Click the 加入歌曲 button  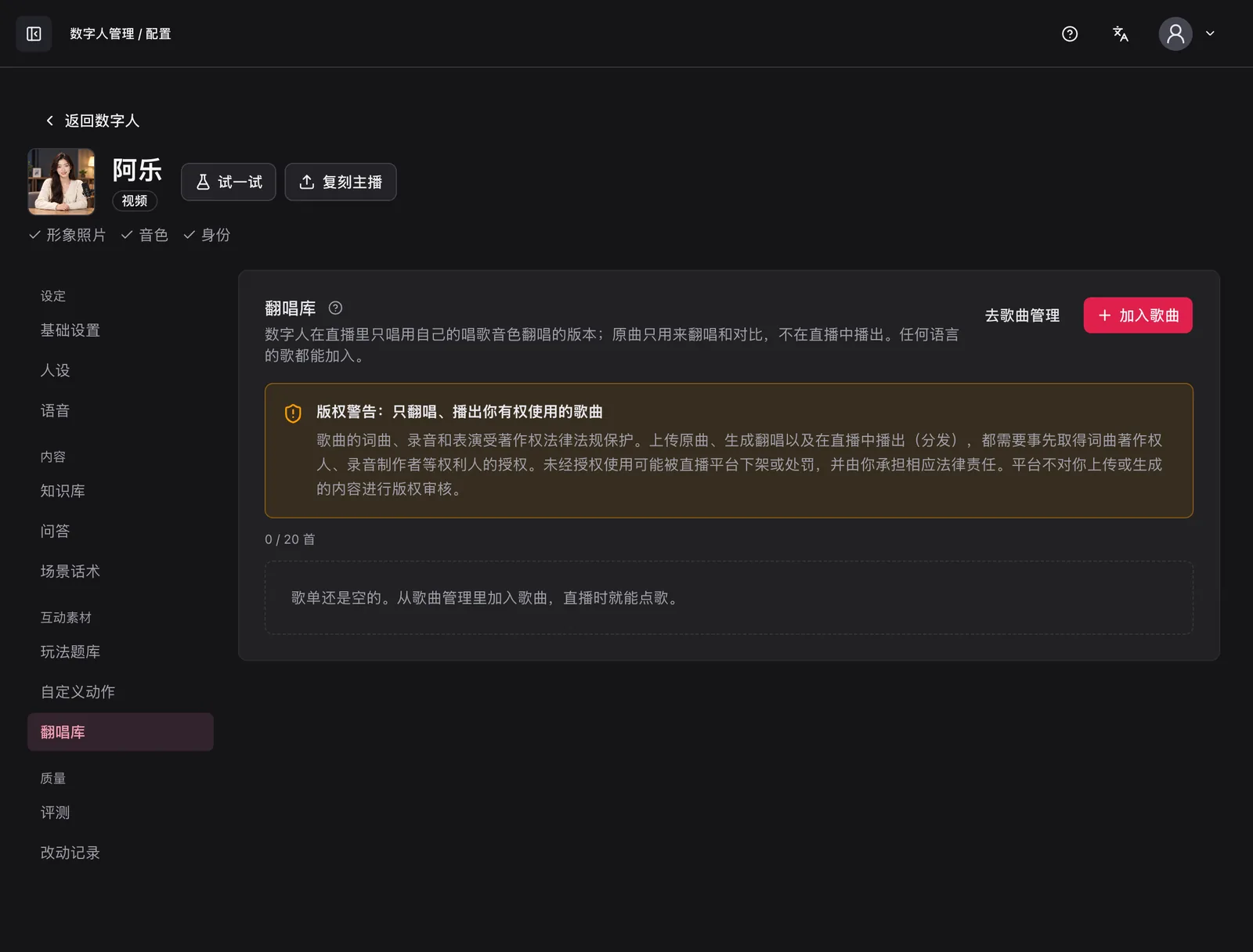[1138, 316]
